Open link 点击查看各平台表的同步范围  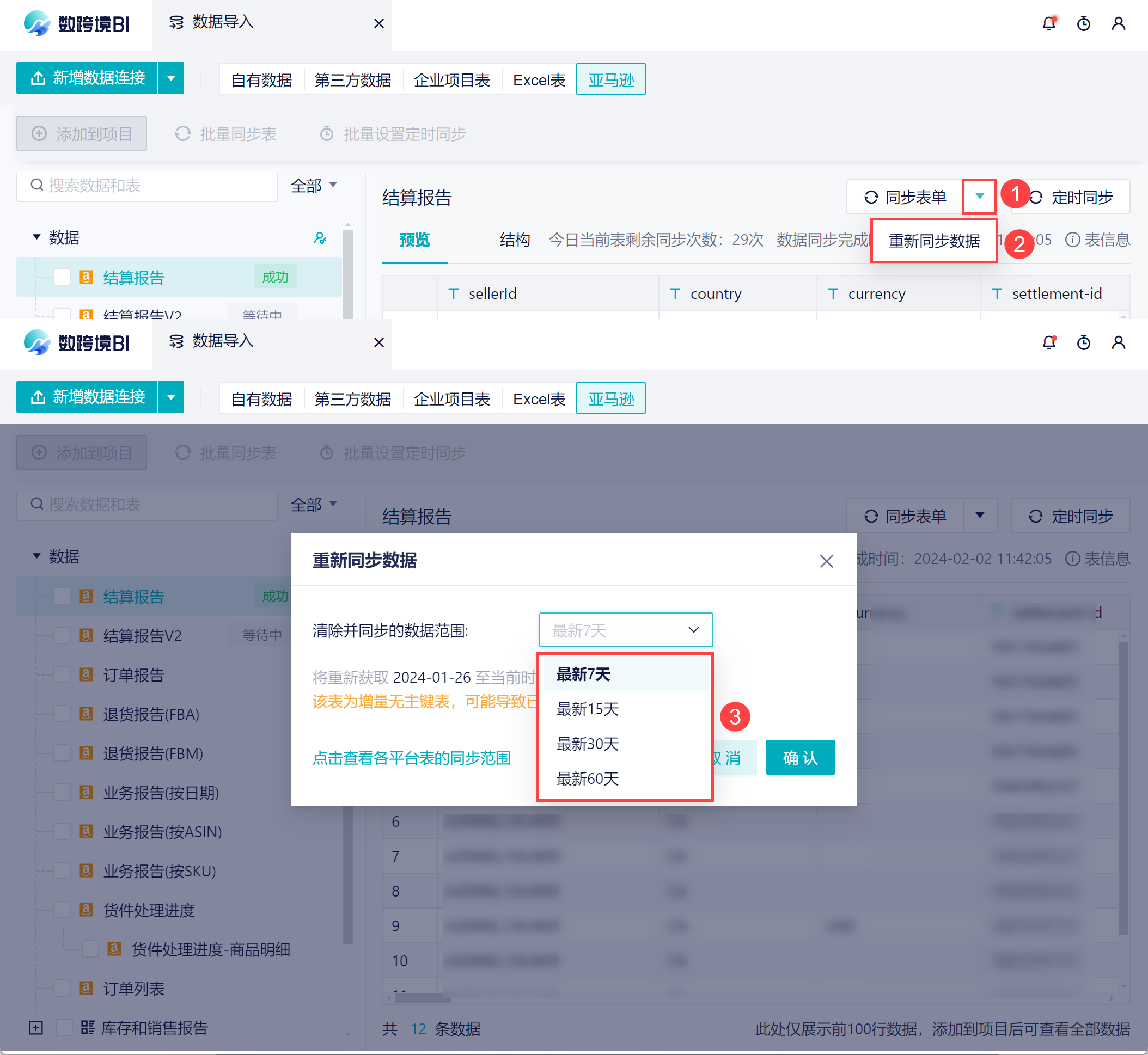[411, 758]
